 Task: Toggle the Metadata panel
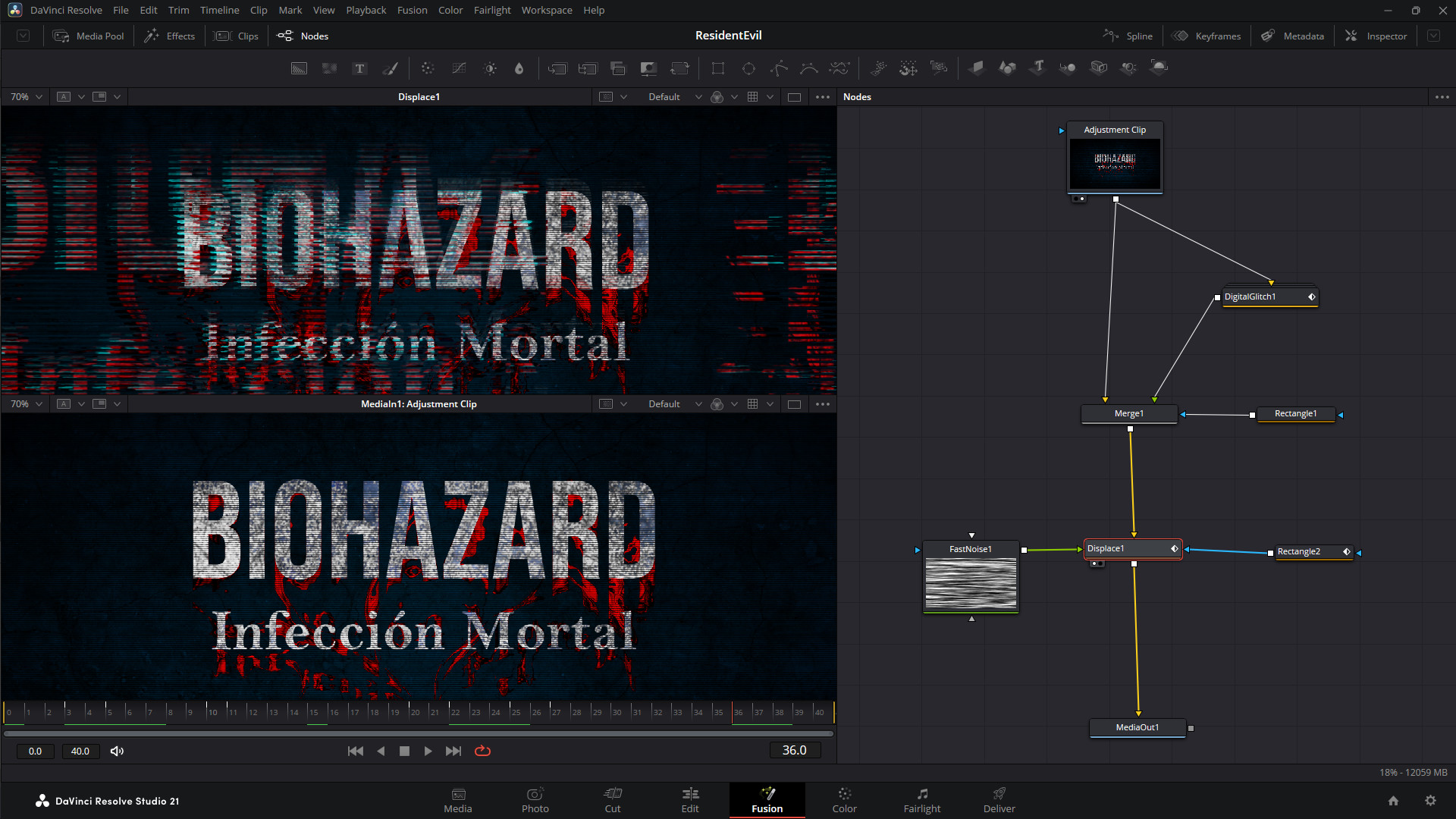coord(1292,36)
